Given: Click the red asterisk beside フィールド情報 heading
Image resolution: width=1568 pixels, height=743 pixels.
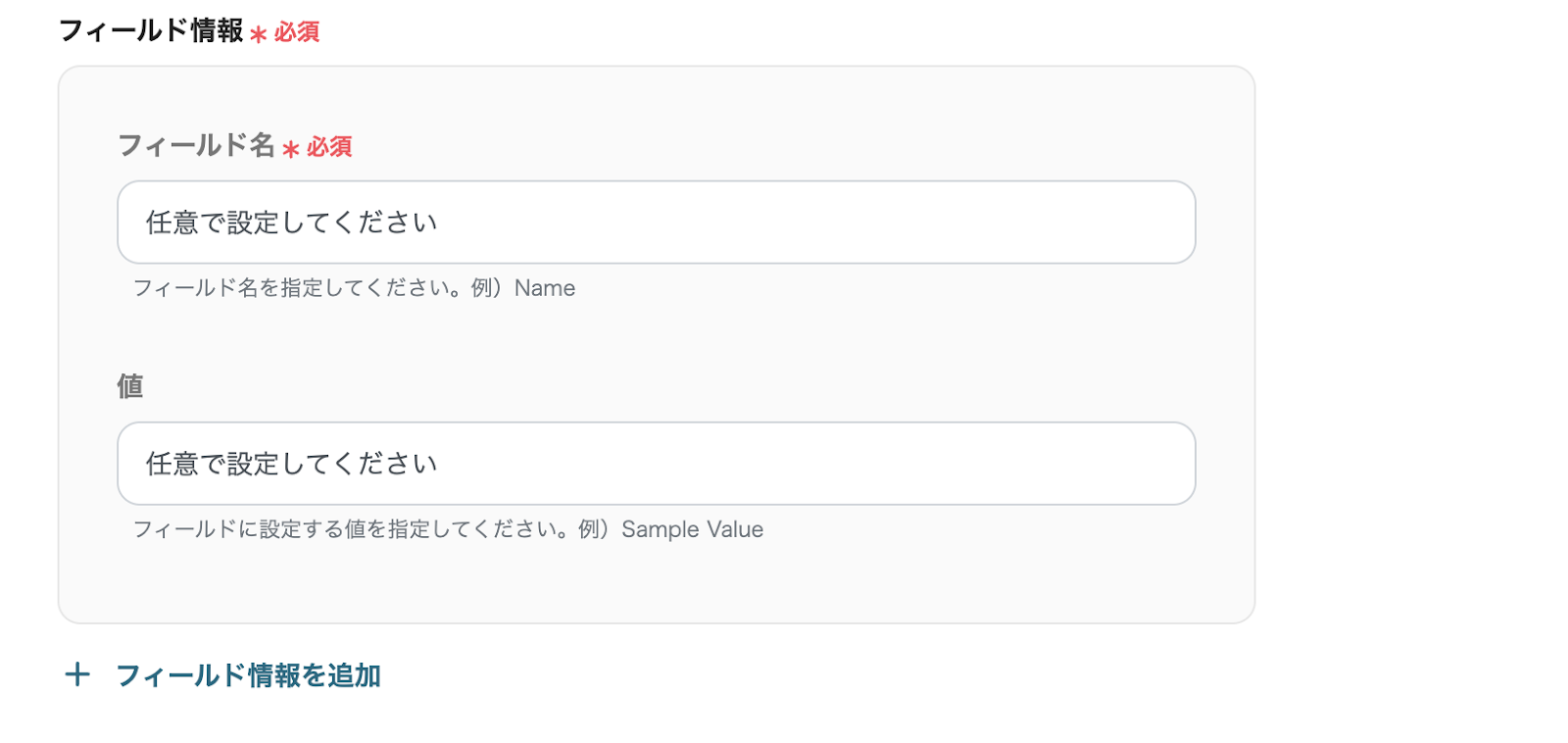Looking at the screenshot, I should tap(258, 34).
